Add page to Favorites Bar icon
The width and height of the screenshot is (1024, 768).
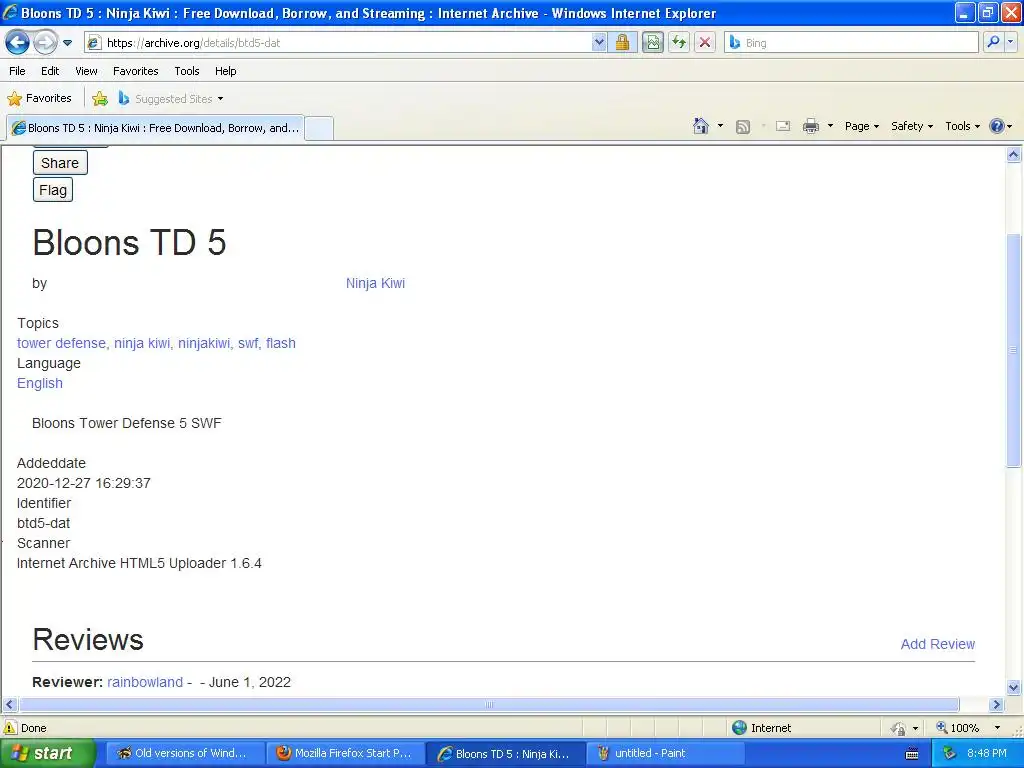[x=100, y=99]
